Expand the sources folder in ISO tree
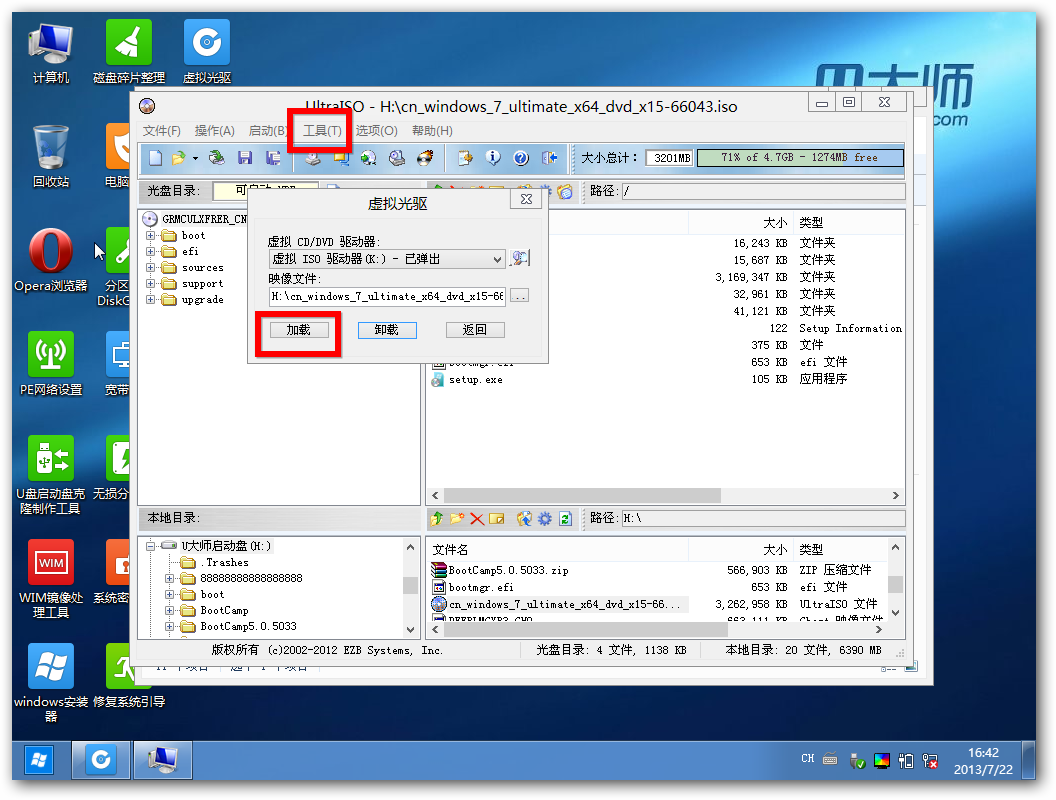The image size is (1056, 800). point(151,267)
